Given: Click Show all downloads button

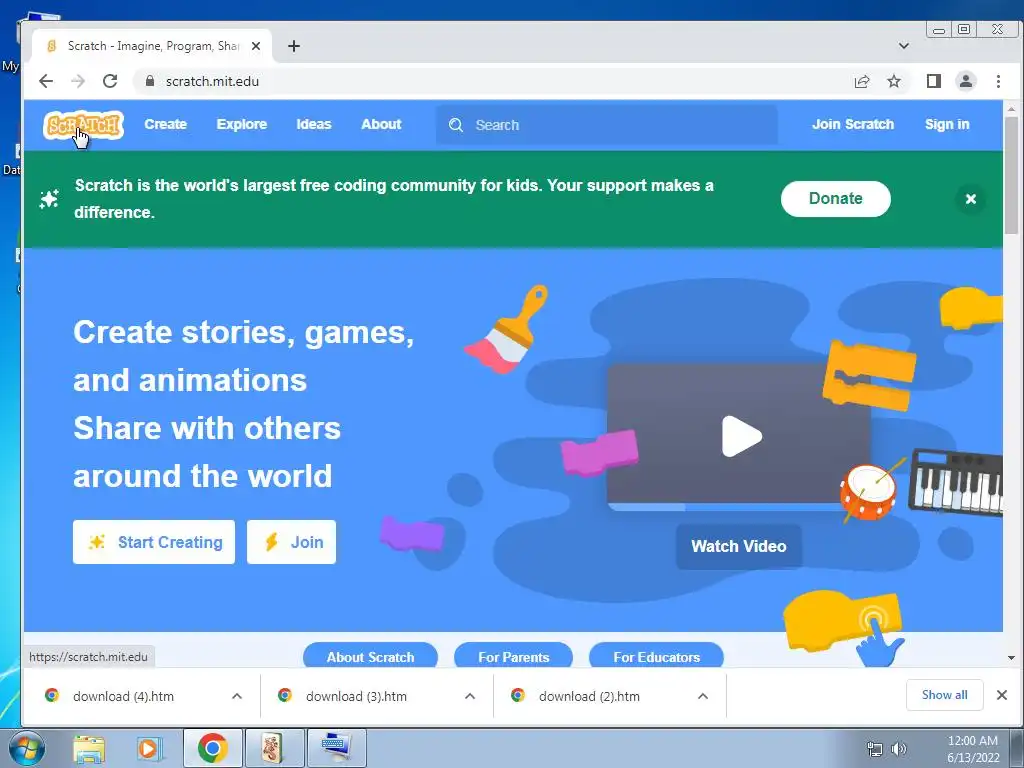Looking at the screenshot, I should click(944, 695).
